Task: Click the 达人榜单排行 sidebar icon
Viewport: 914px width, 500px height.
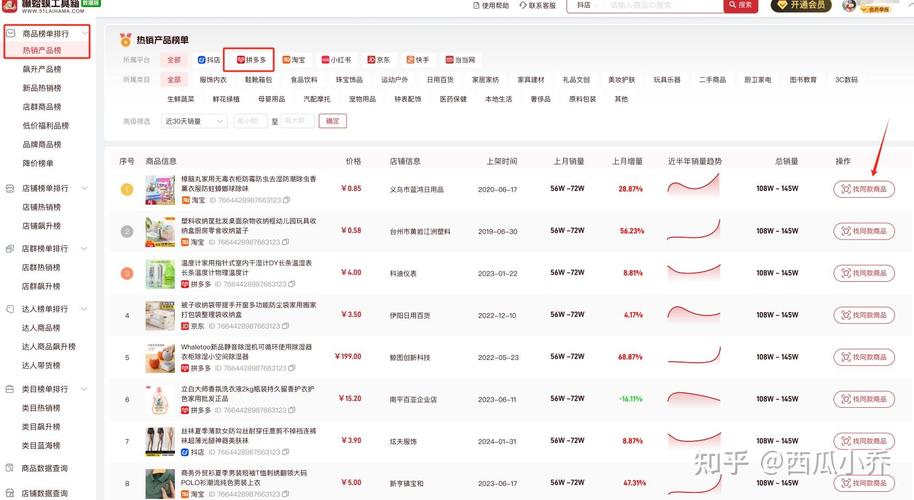Action: (x=10, y=309)
